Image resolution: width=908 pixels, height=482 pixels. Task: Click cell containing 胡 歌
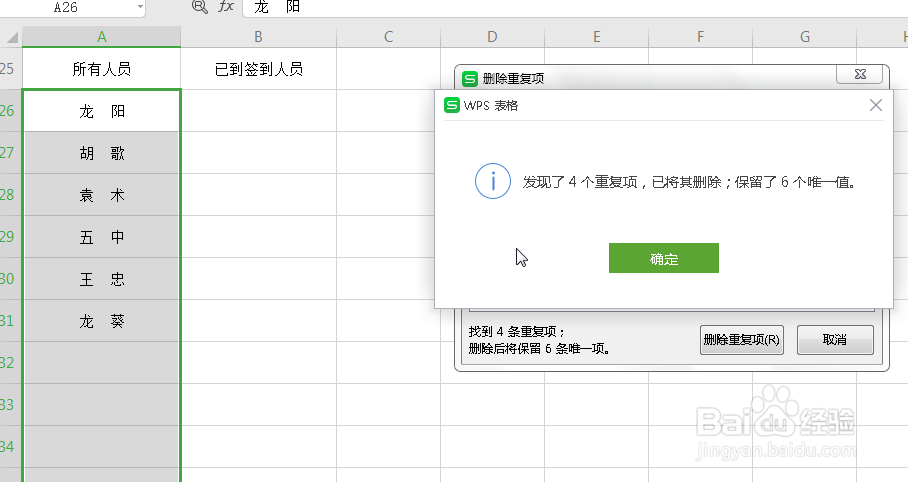(x=101, y=153)
